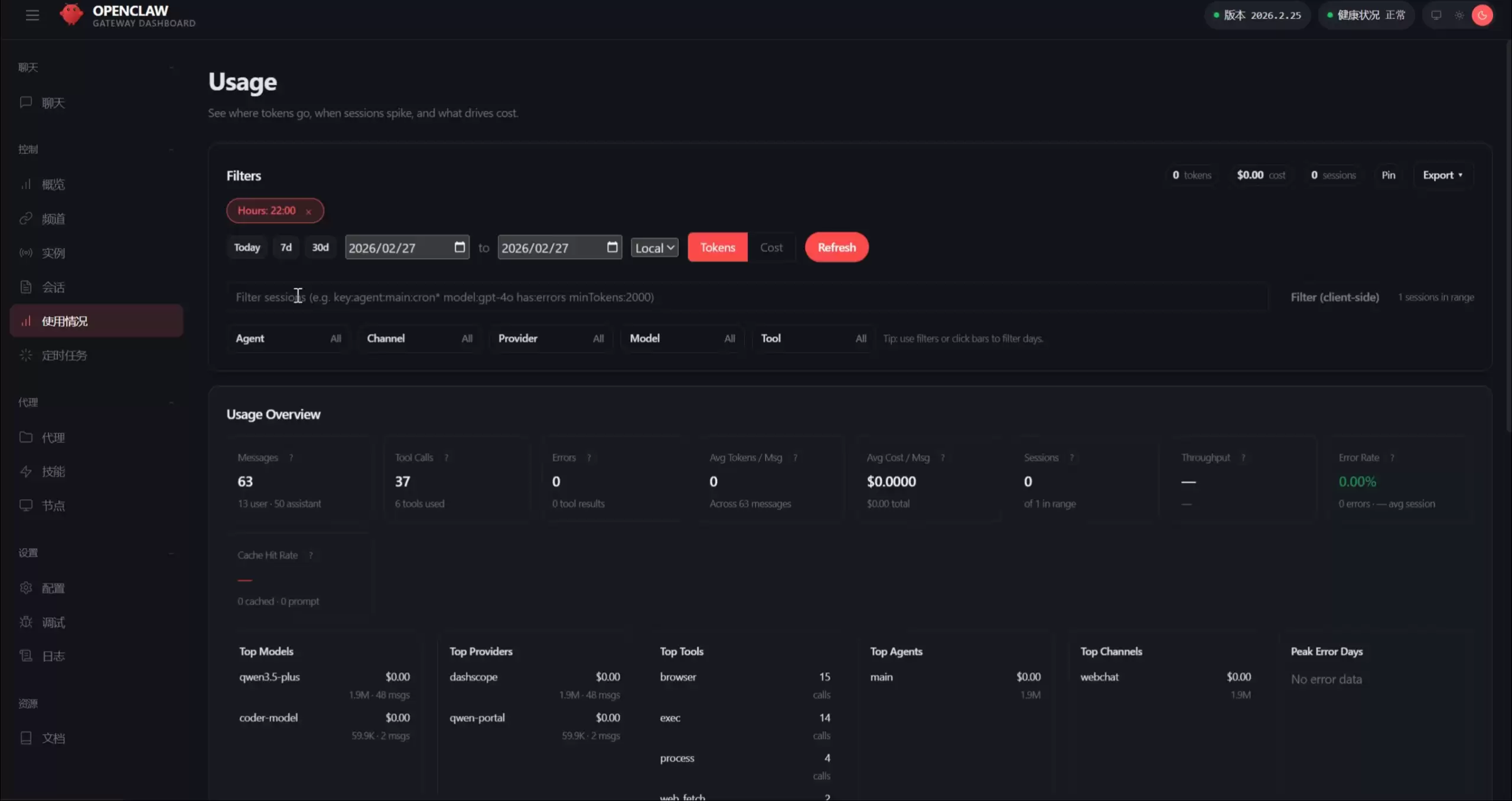
Task: Open 频道 channels from the sidebar
Action: [53, 219]
